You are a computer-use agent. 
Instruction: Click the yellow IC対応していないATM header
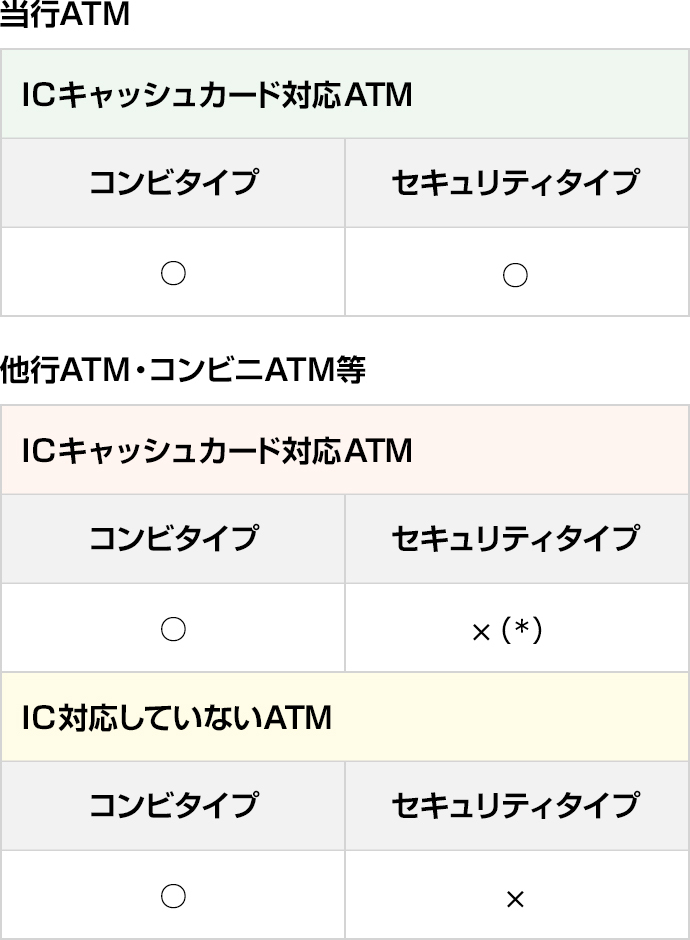pos(345,717)
